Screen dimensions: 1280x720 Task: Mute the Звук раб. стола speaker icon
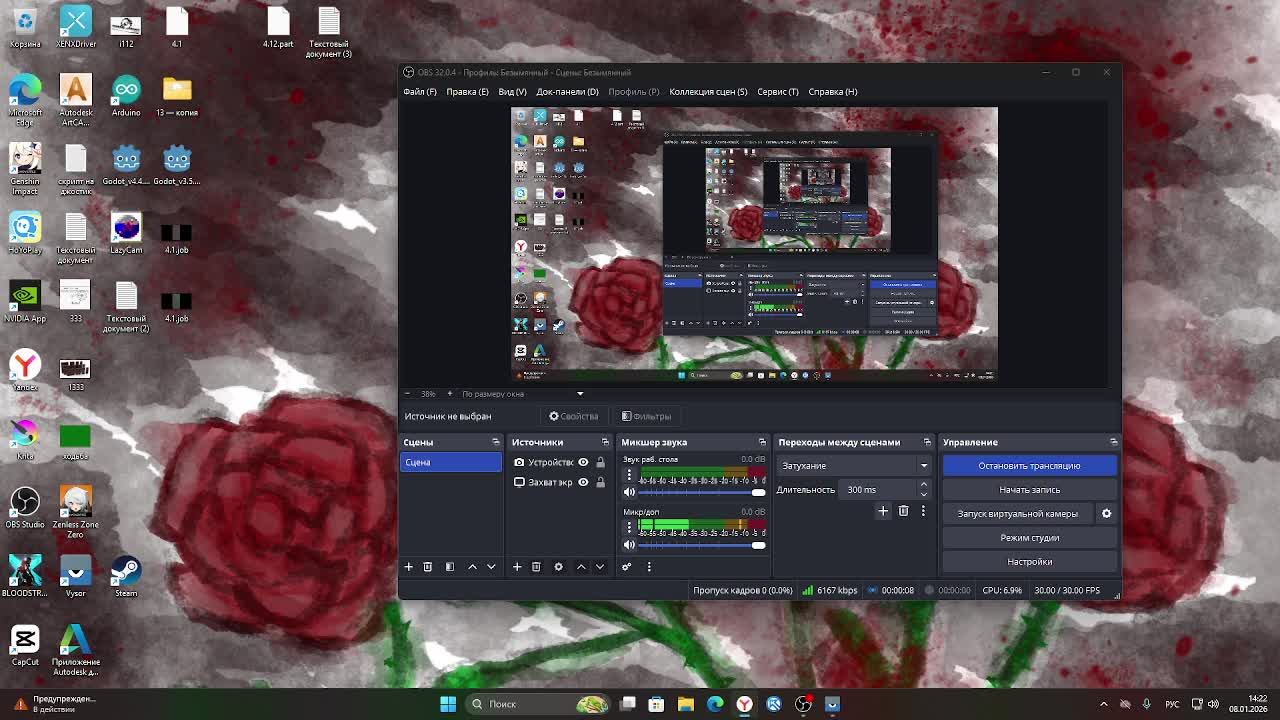click(x=629, y=492)
